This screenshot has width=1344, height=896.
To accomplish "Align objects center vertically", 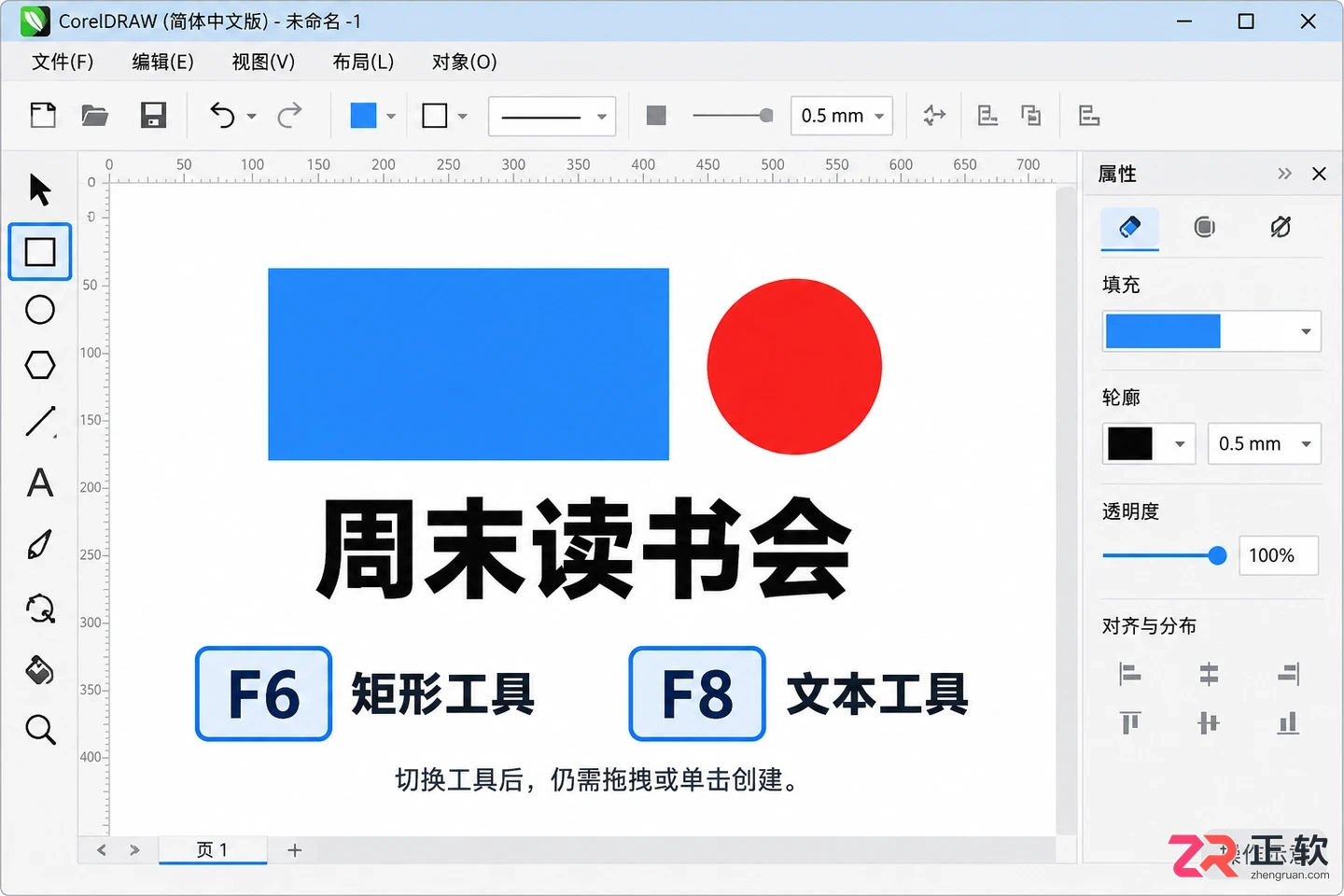I will 1209,722.
